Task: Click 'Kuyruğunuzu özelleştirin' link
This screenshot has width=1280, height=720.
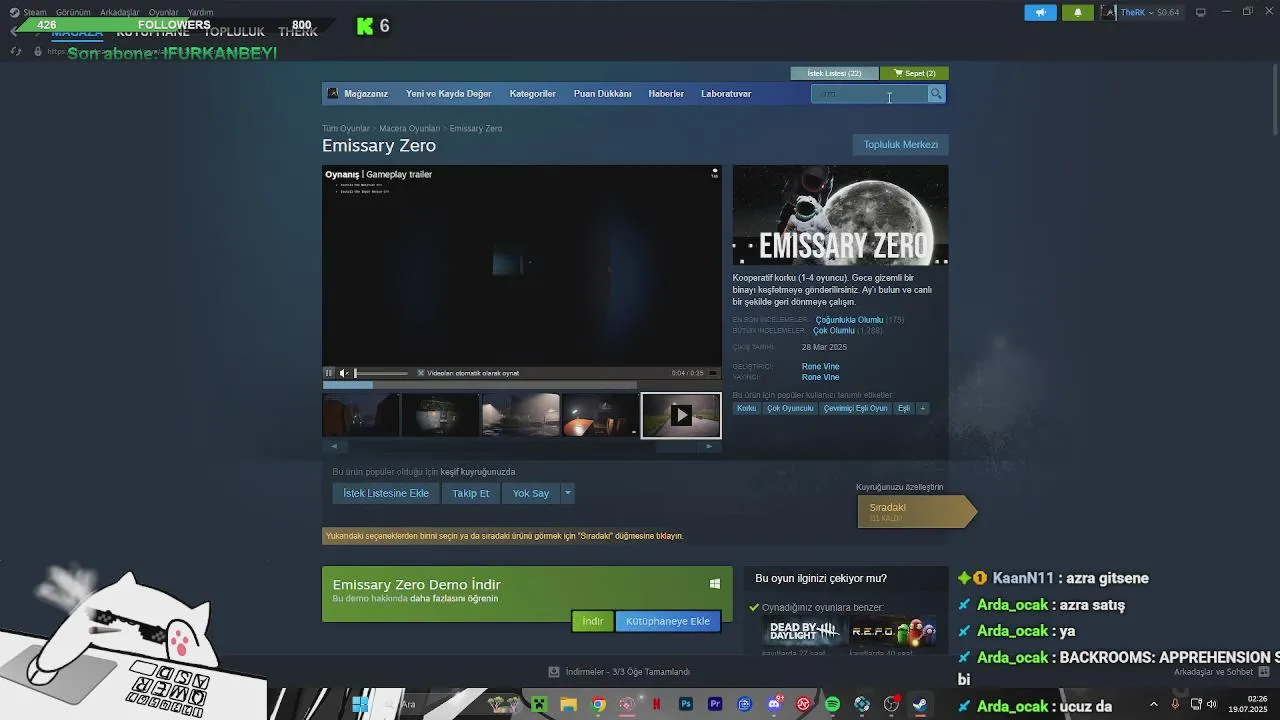Action: pyautogui.click(x=899, y=487)
